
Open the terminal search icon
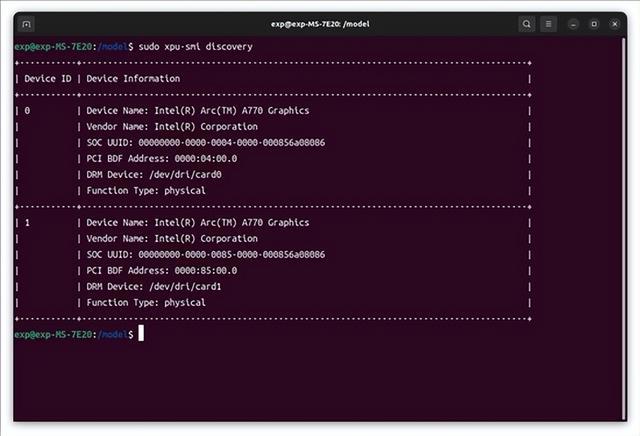[527, 24]
